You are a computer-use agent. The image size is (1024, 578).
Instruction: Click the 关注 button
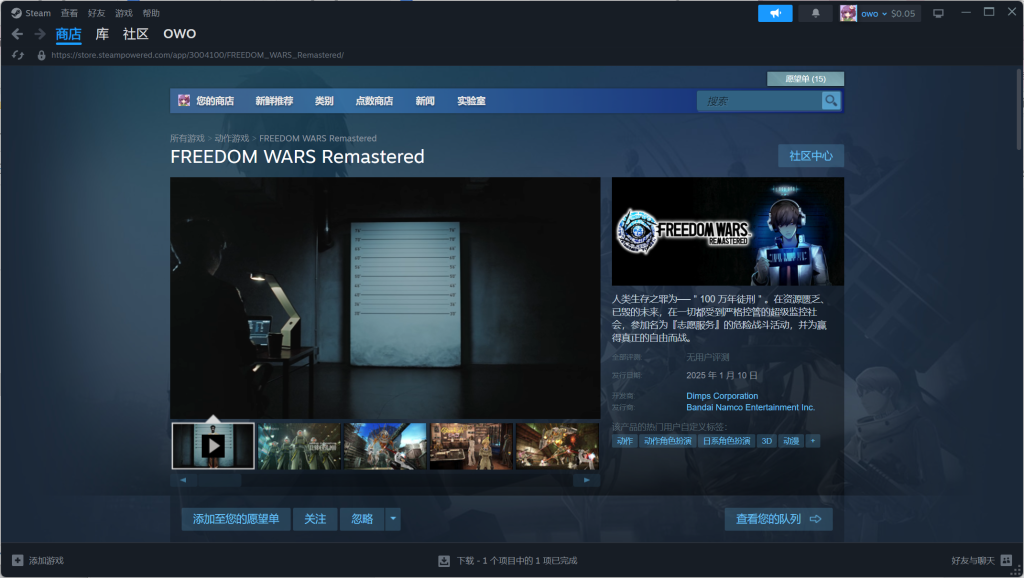pyautogui.click(x=315, y=519)
